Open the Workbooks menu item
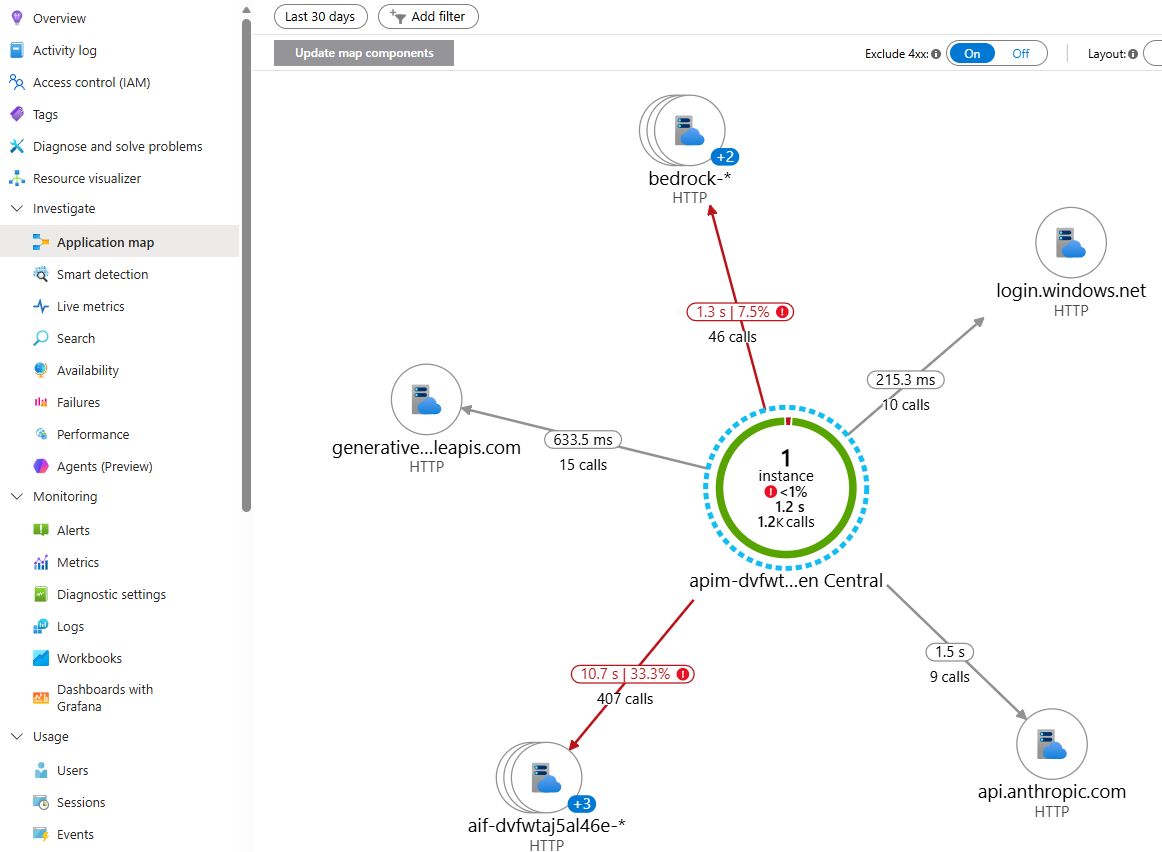Screen dimensions: 1162x852 [120, 658]
